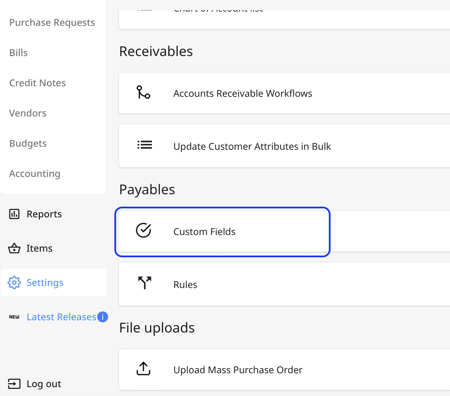450x396 pixels.
Task: Click the Rules split-arrows icon
Action: click(x=145, y=283)
